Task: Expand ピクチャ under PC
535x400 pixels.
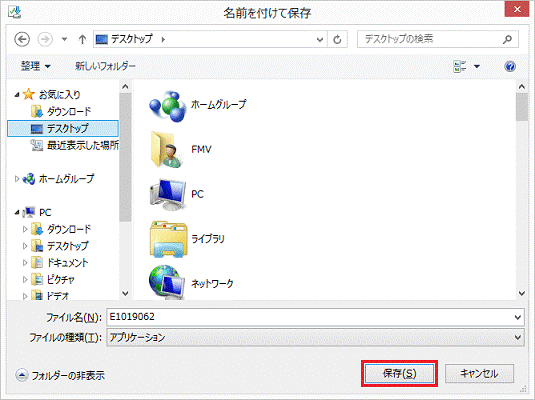Action: click(x=25, y=280)
